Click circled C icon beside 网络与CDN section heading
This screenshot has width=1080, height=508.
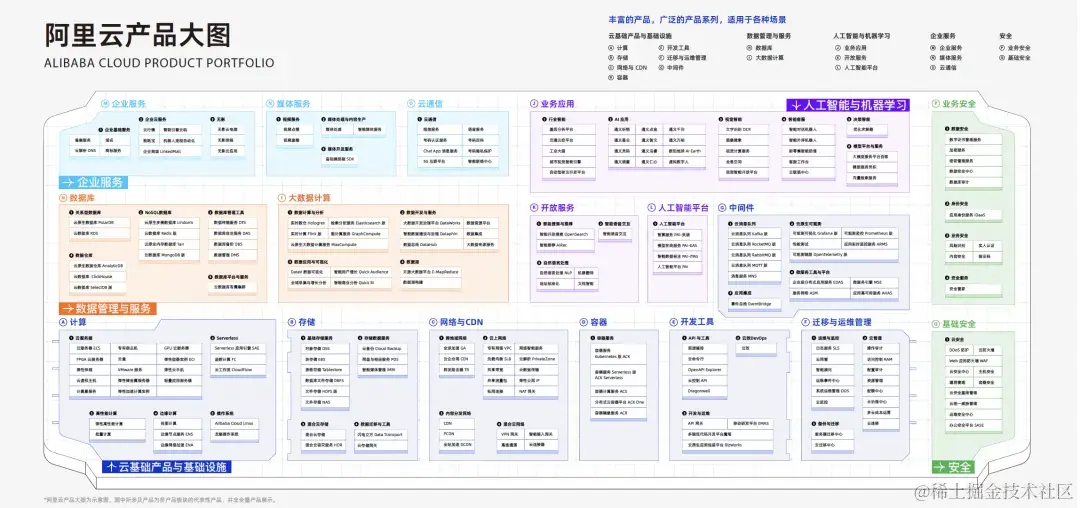(x=433, y=321)
